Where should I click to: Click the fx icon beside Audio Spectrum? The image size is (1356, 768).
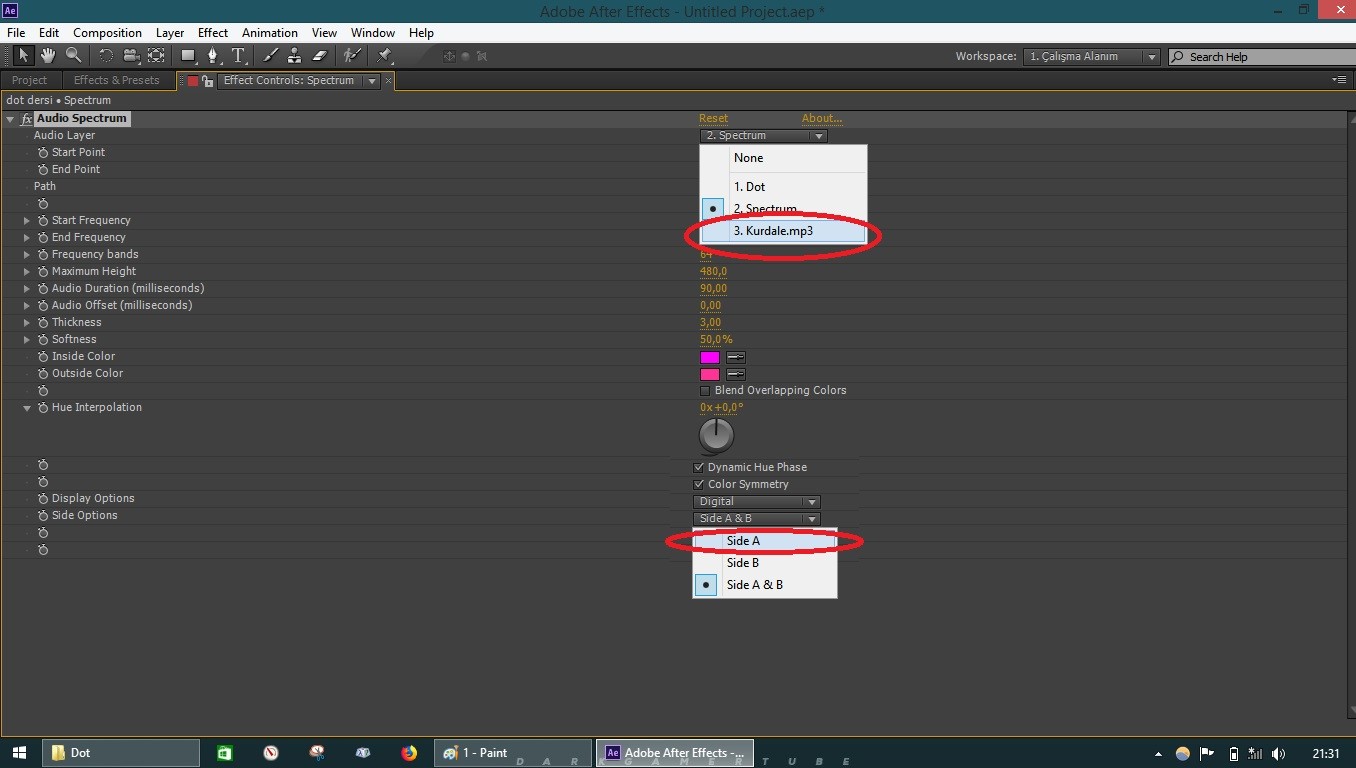tap(27, 119)
